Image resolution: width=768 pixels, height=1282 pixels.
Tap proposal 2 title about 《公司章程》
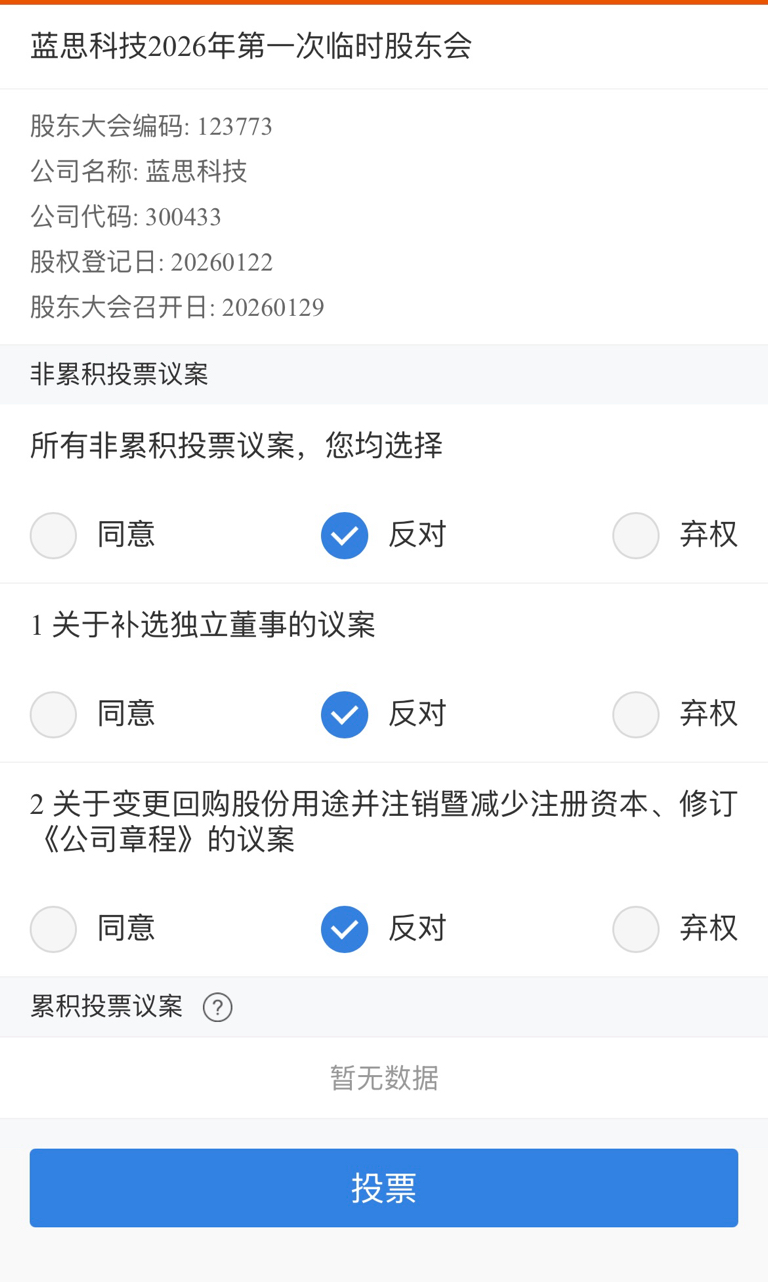(384, 821)
